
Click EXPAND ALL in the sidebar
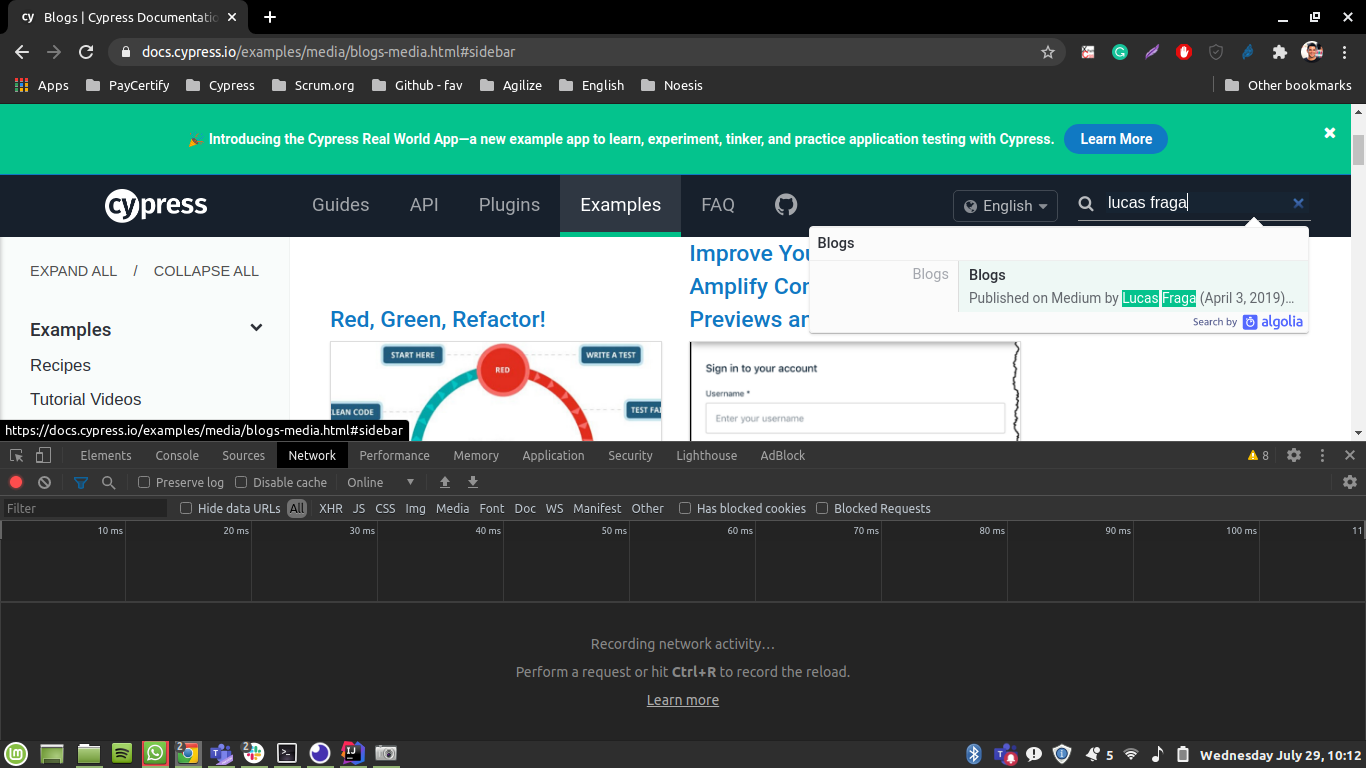pyautogui.click(x=74, y=271)
